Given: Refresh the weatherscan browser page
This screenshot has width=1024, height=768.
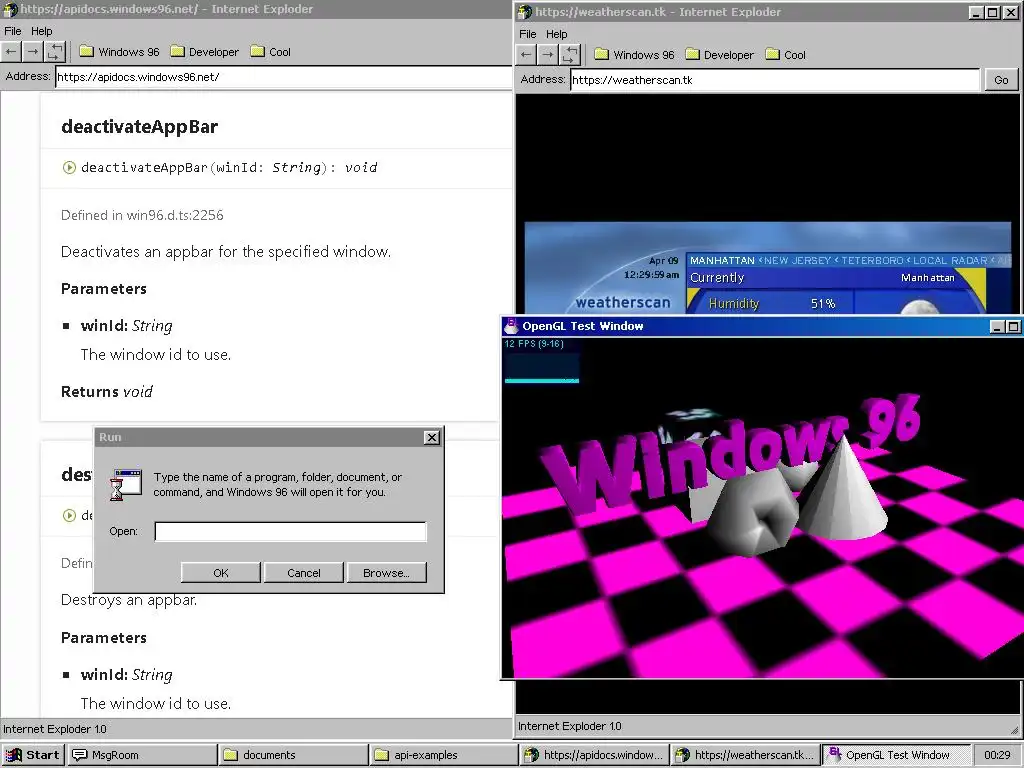Looking at the screenshot, I should pyautogui.click(x=569, y=55).
